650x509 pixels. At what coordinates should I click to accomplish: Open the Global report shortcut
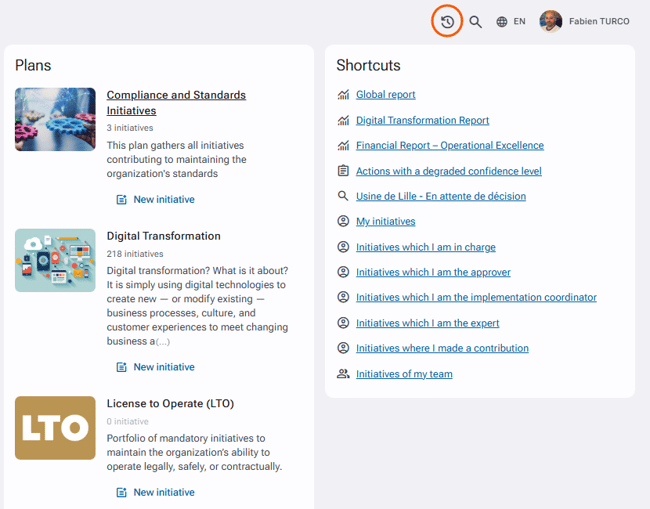(x=386, y=95)
